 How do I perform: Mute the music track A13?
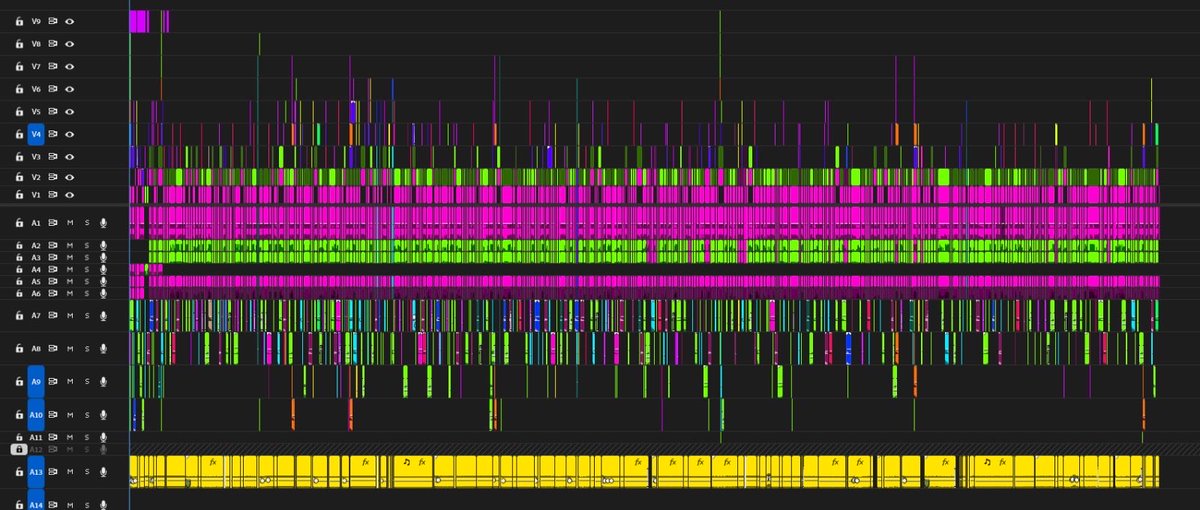(x=70, y=472)
